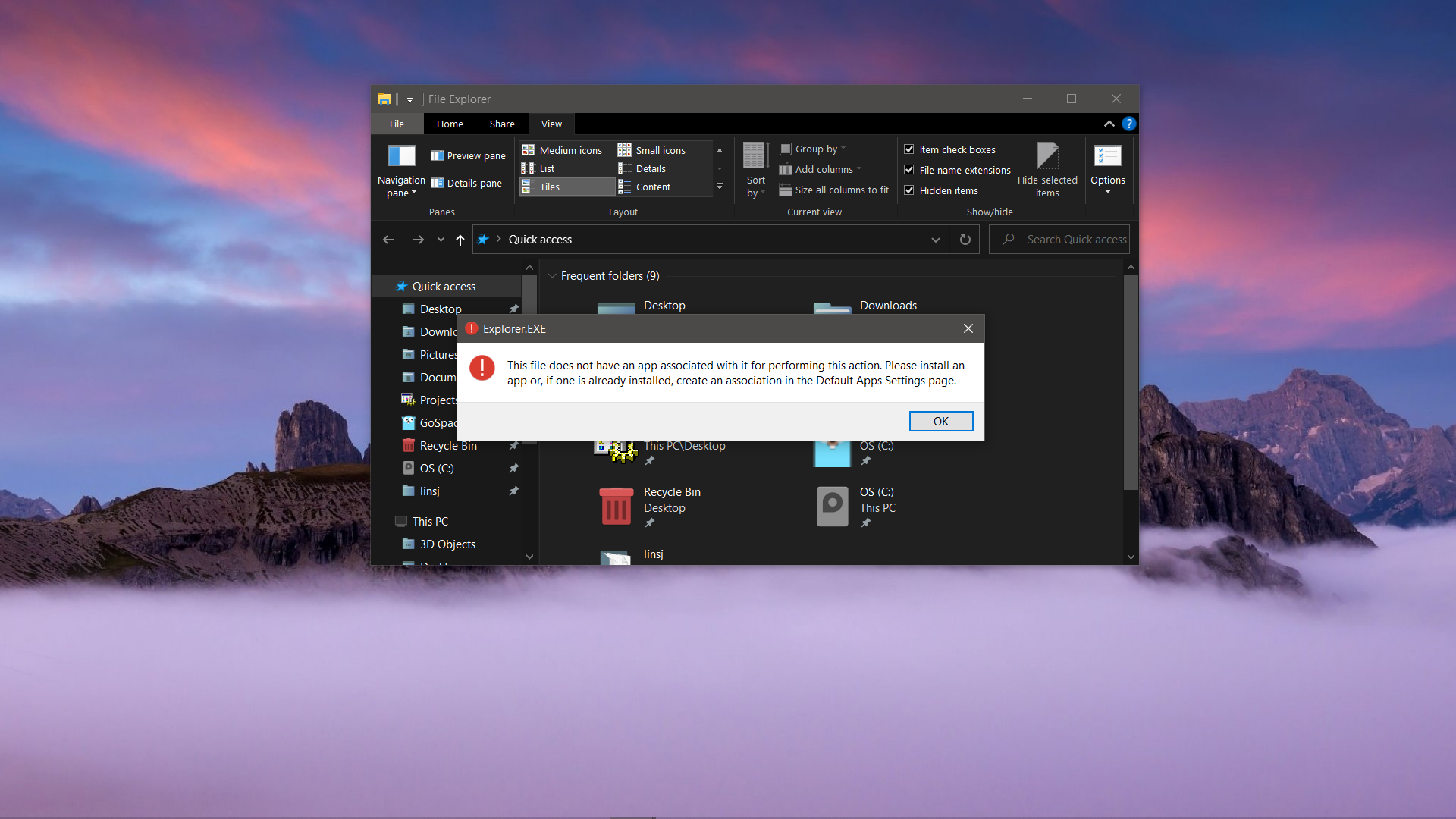Toggle File name extensions checkbox
The width and height of the screenshot is (1456, 819).
908,169
